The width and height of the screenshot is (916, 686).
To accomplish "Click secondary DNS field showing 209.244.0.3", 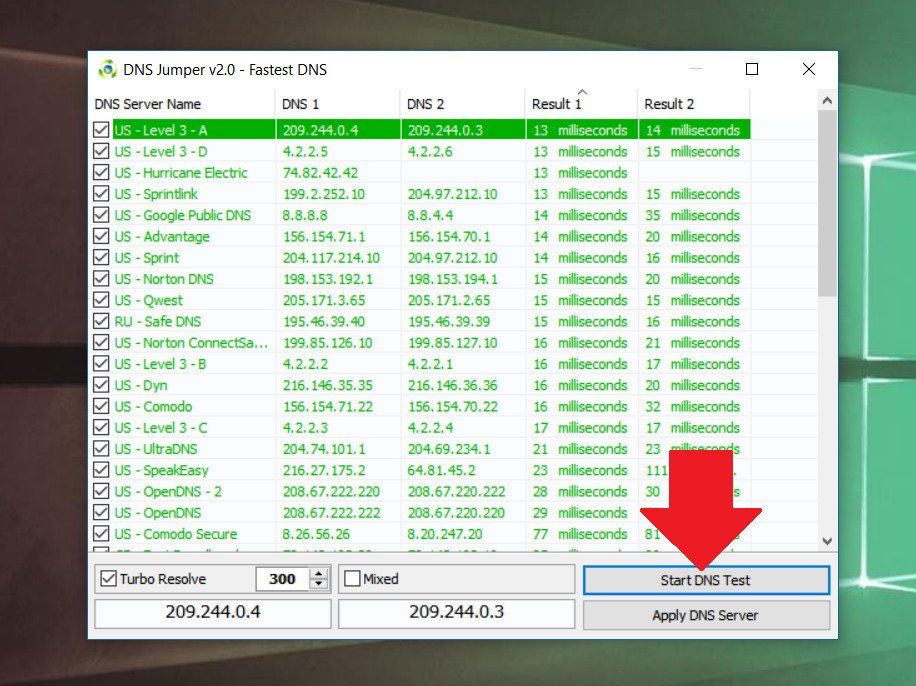I will point(456,612).
